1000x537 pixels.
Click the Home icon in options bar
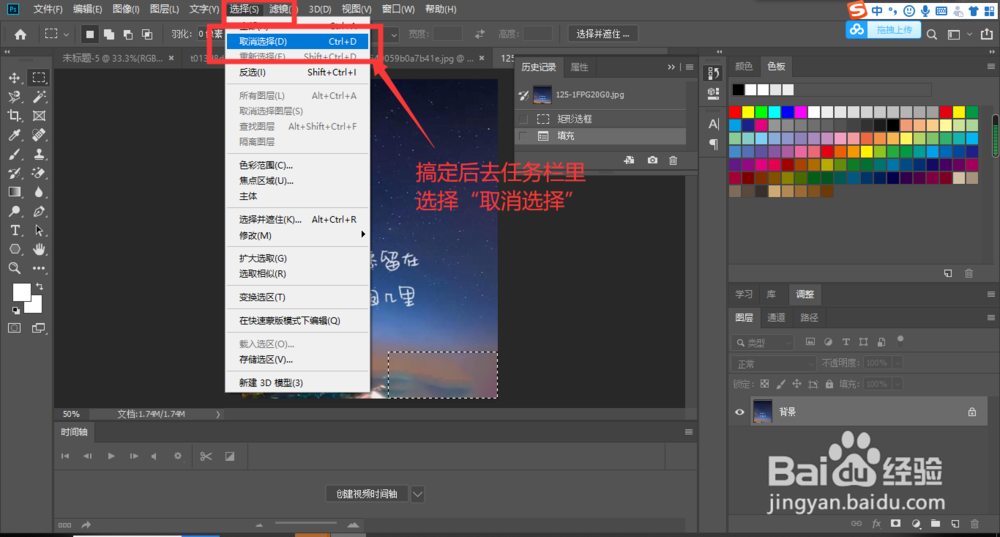click(20, 34)
